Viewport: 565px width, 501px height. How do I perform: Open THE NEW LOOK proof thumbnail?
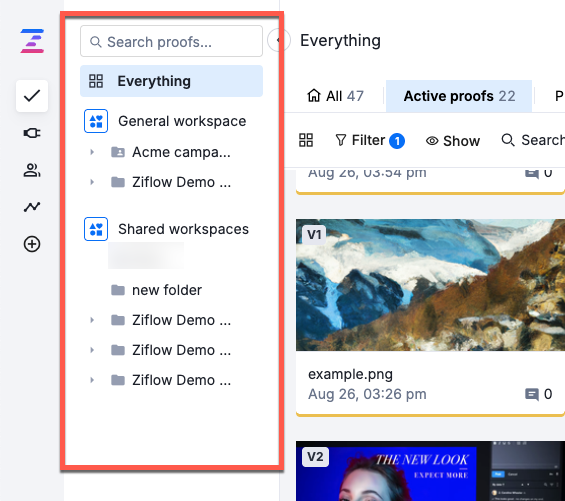click(x=431, y=471)
